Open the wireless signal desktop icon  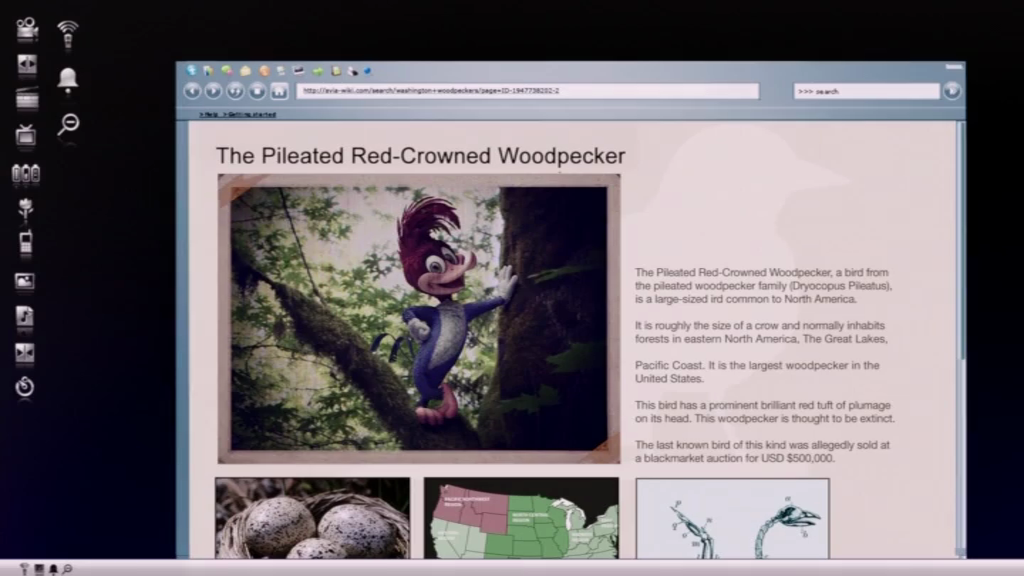click(67, 34)
